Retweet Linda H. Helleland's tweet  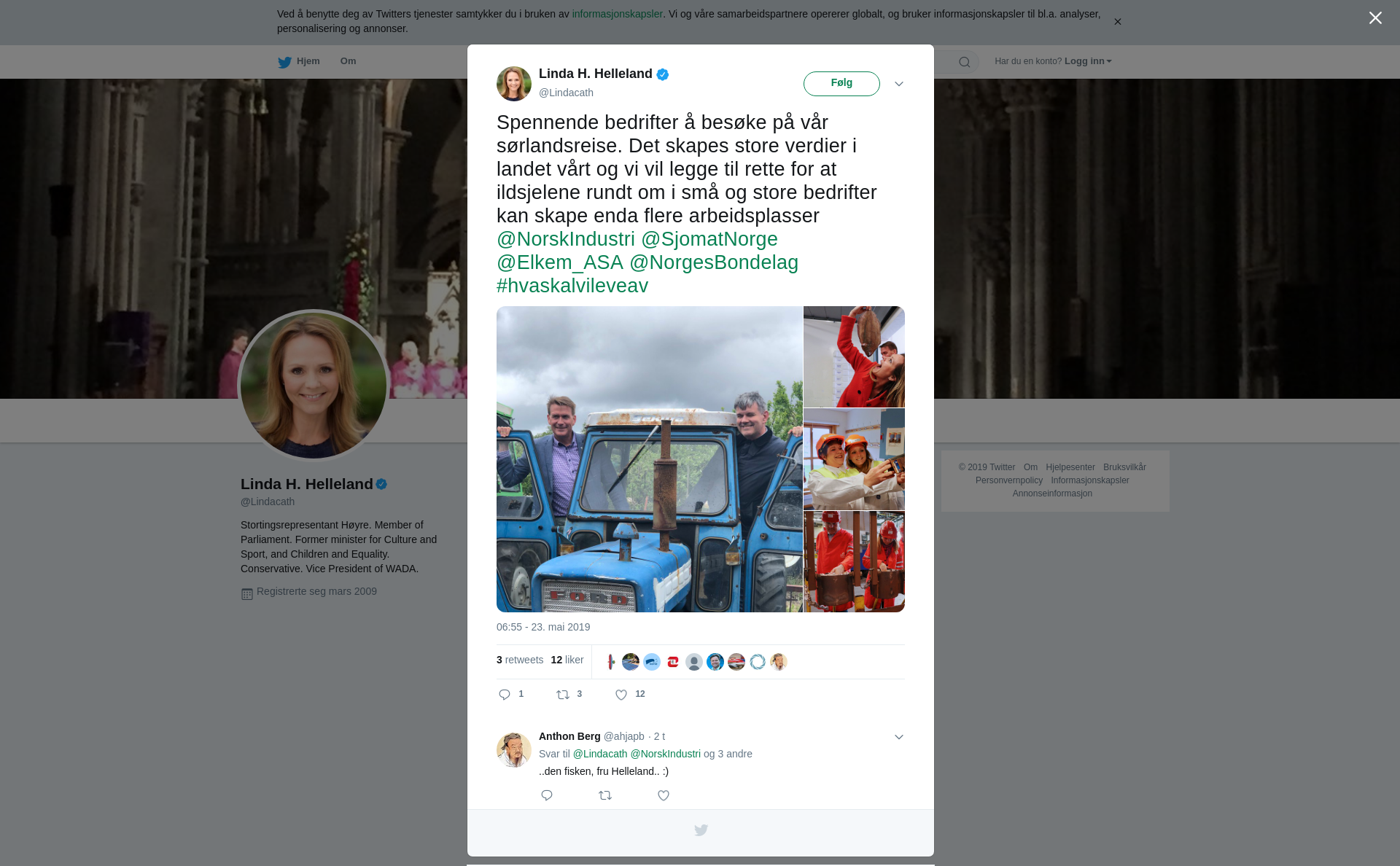[563, 695]
